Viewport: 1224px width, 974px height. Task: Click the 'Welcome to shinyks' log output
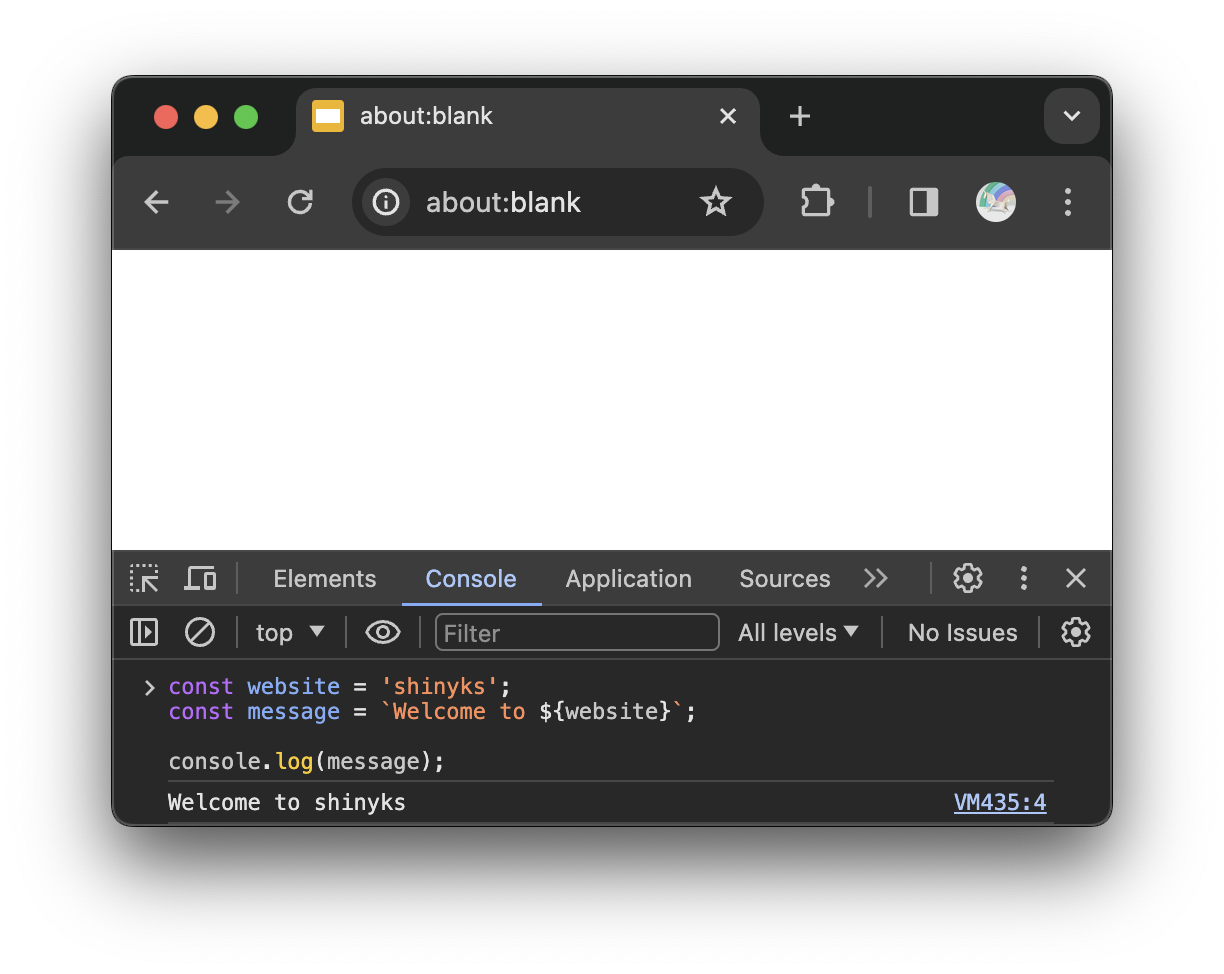point(287,802)
